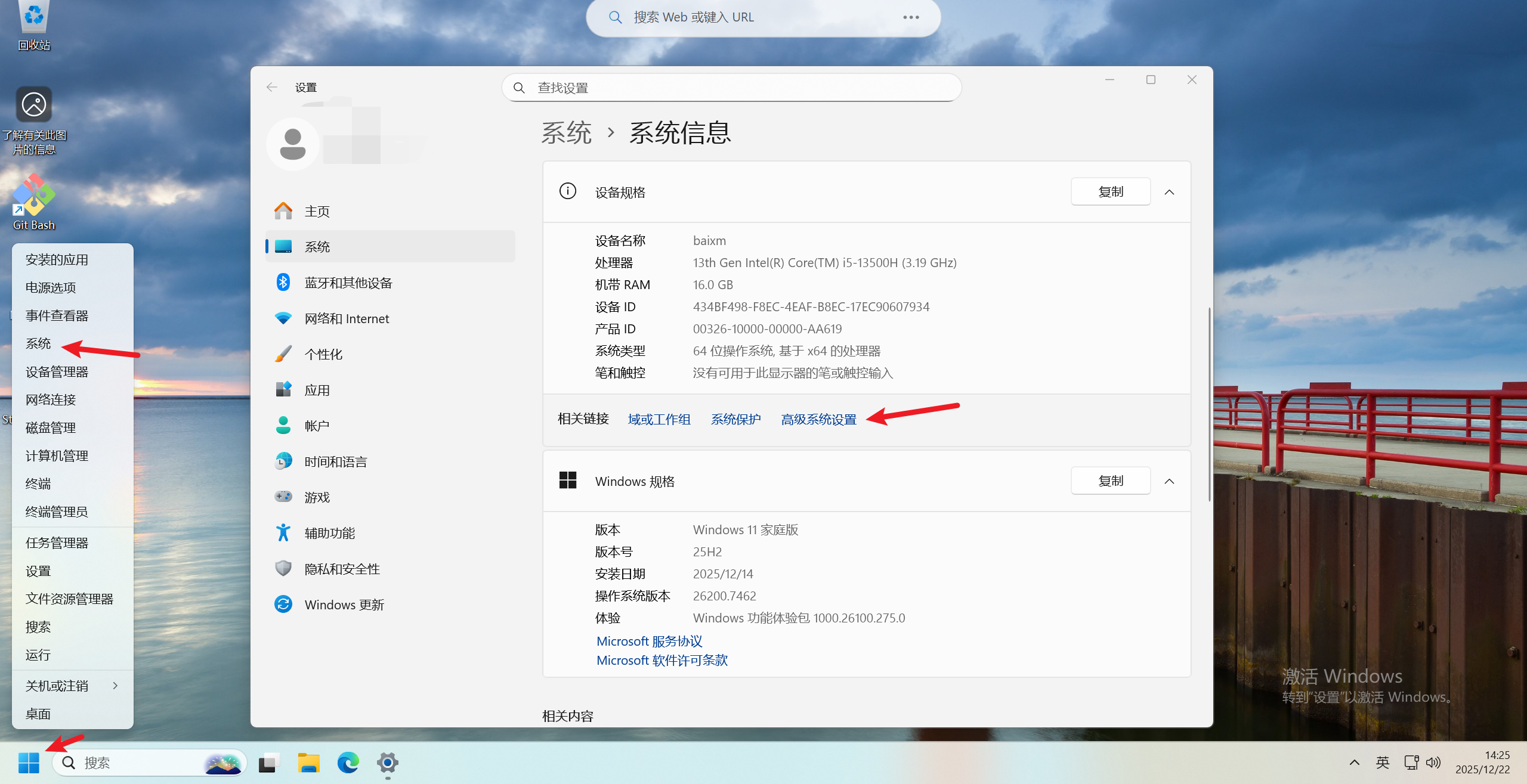Select the Personalization paintbrush icon

click(283, 354)
